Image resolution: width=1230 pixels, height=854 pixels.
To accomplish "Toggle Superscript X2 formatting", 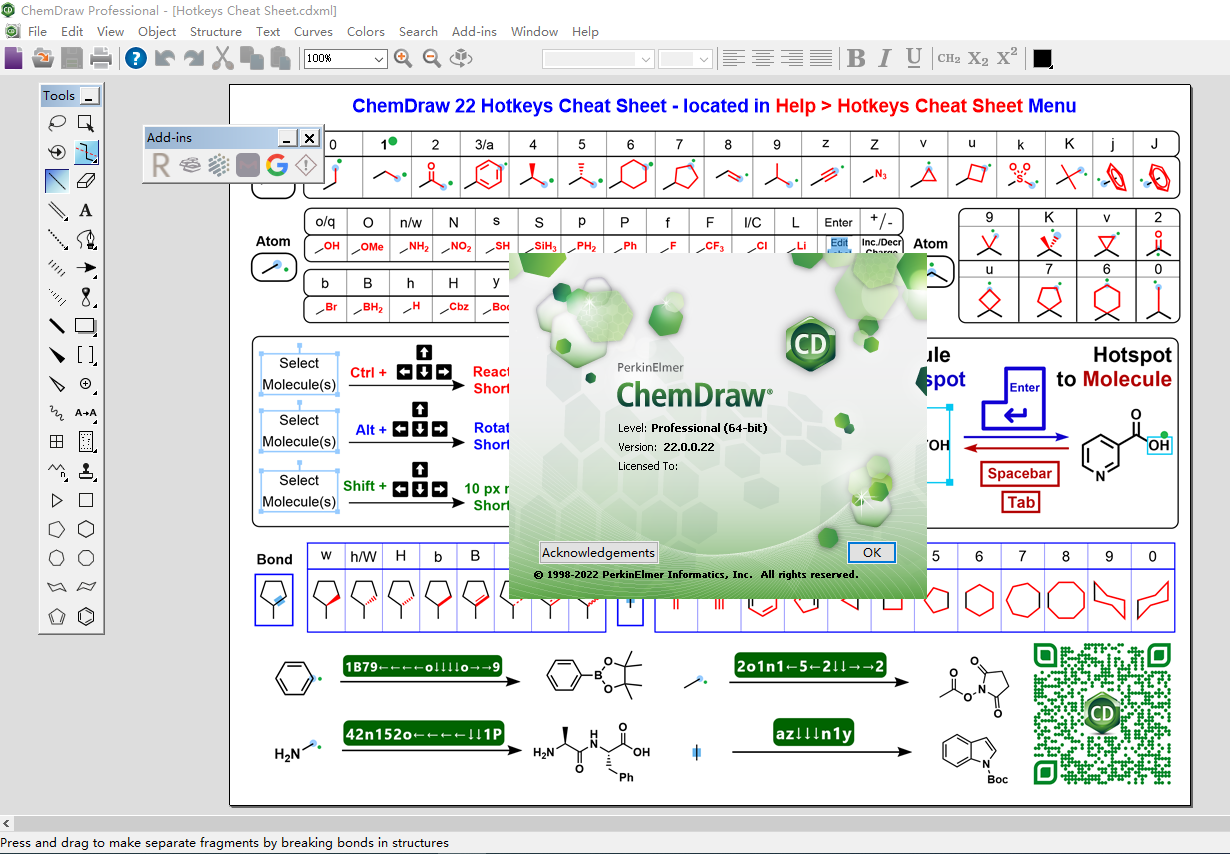I will [x=1007, y=58].
